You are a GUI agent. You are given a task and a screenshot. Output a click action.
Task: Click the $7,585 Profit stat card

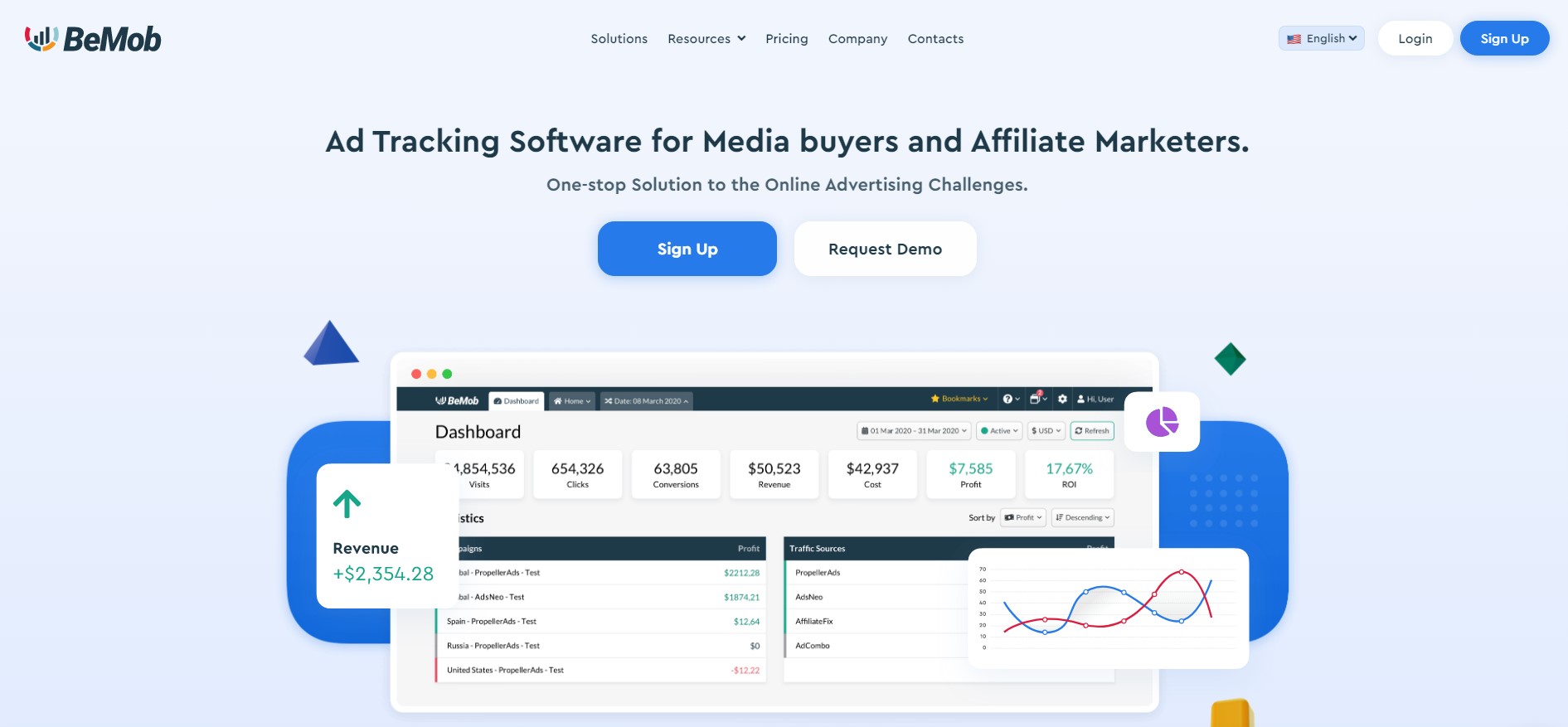(970, 474)
